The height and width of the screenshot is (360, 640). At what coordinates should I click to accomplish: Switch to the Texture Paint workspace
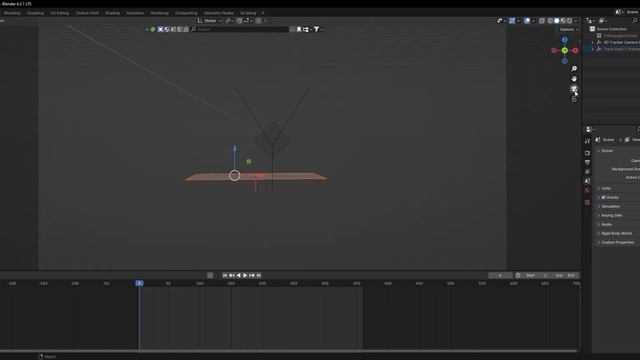[x=87, y=13]
